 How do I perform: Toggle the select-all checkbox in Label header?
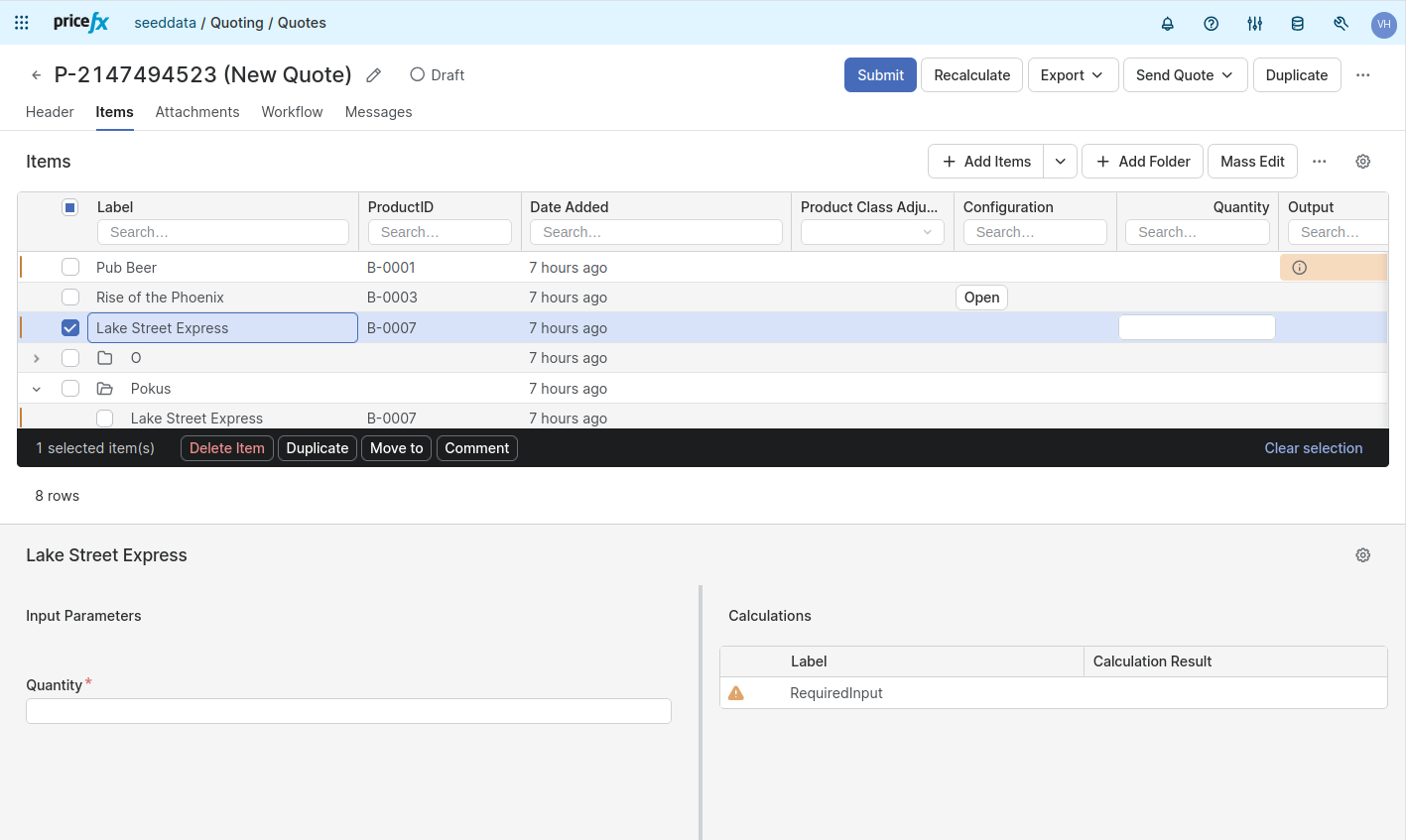[x=70, y=207]
